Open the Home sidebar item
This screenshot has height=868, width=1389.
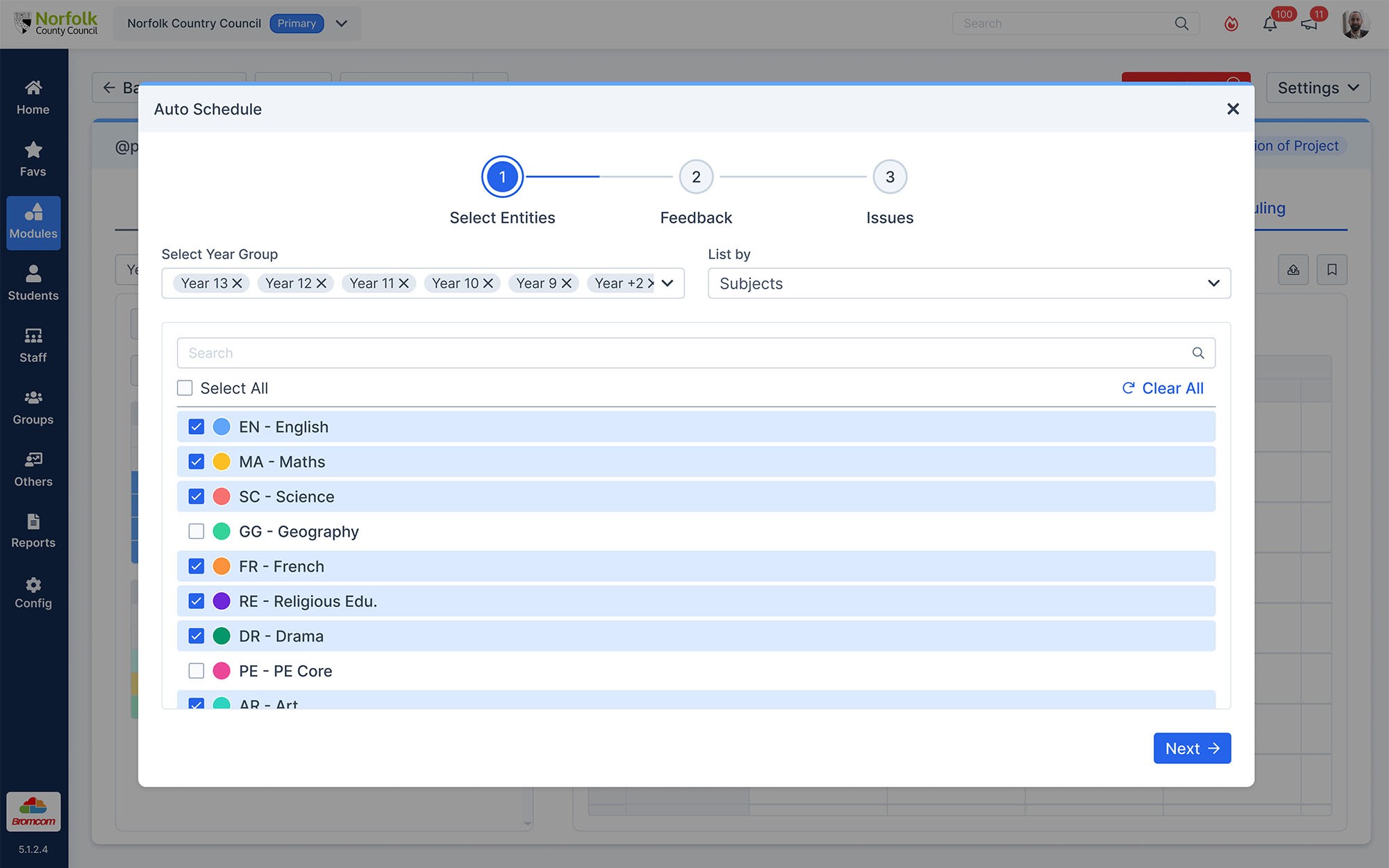pos(33,98)
